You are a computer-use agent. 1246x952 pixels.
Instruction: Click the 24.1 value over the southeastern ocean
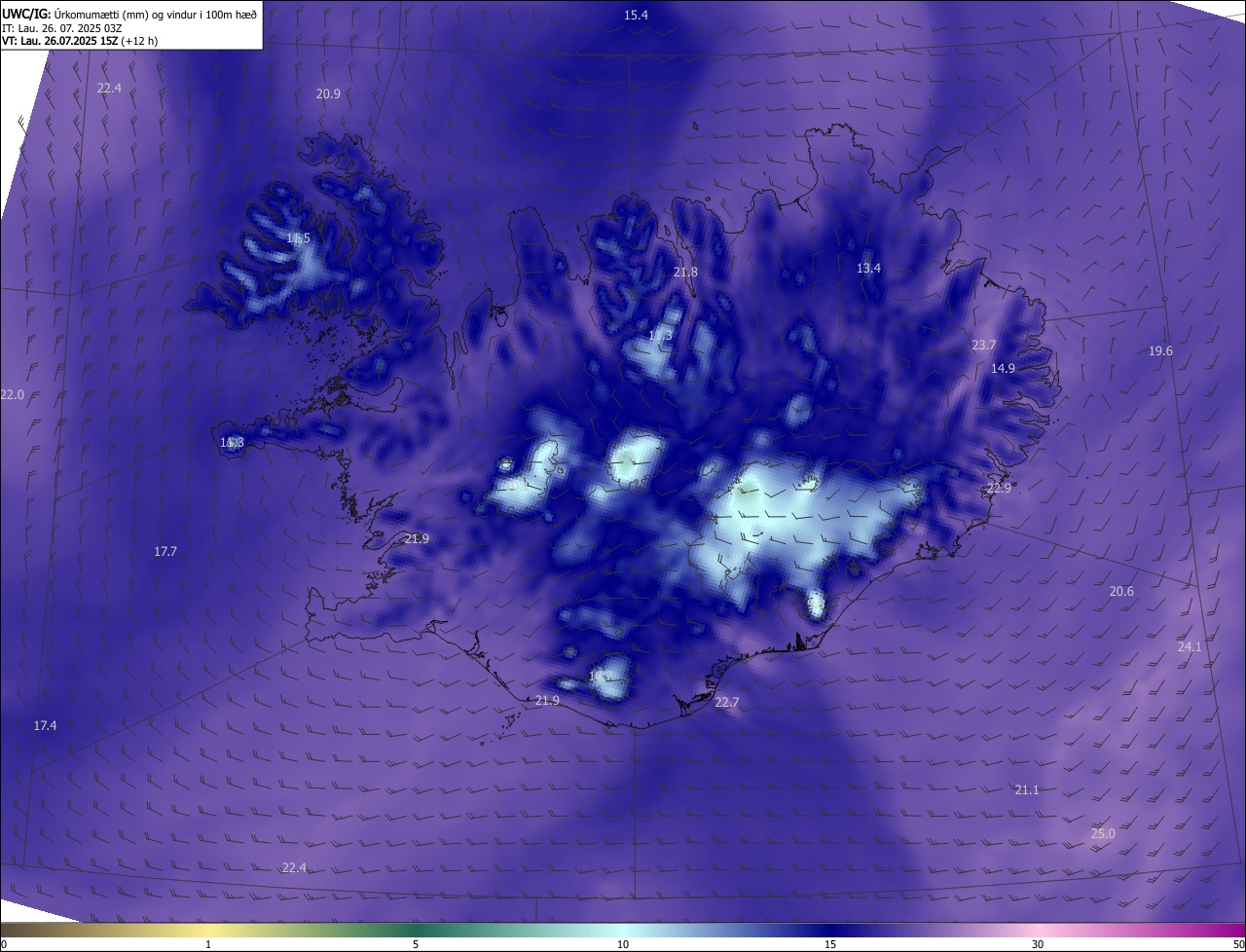(1190, 647)
